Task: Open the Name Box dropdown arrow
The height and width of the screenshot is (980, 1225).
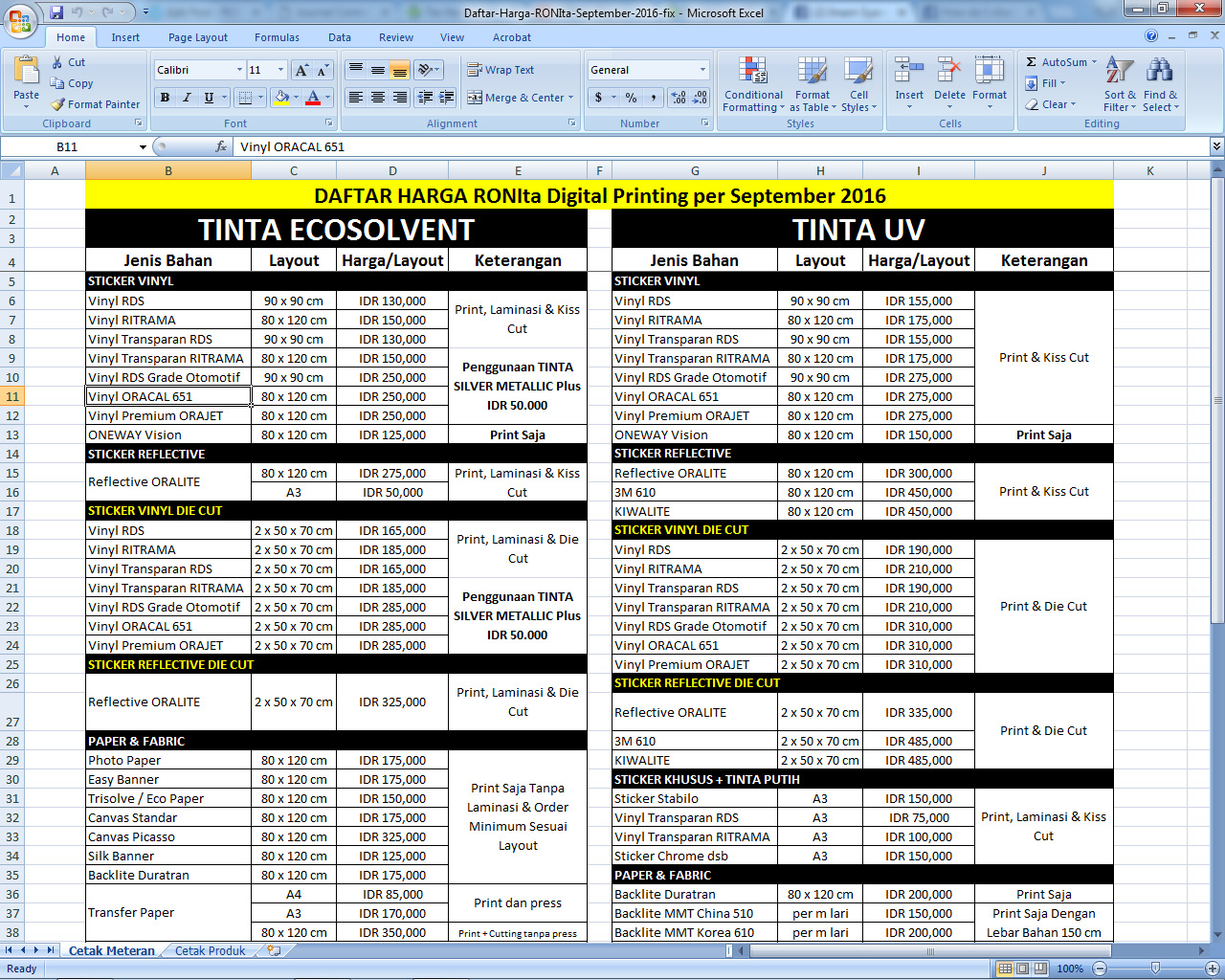Action: 143,146
